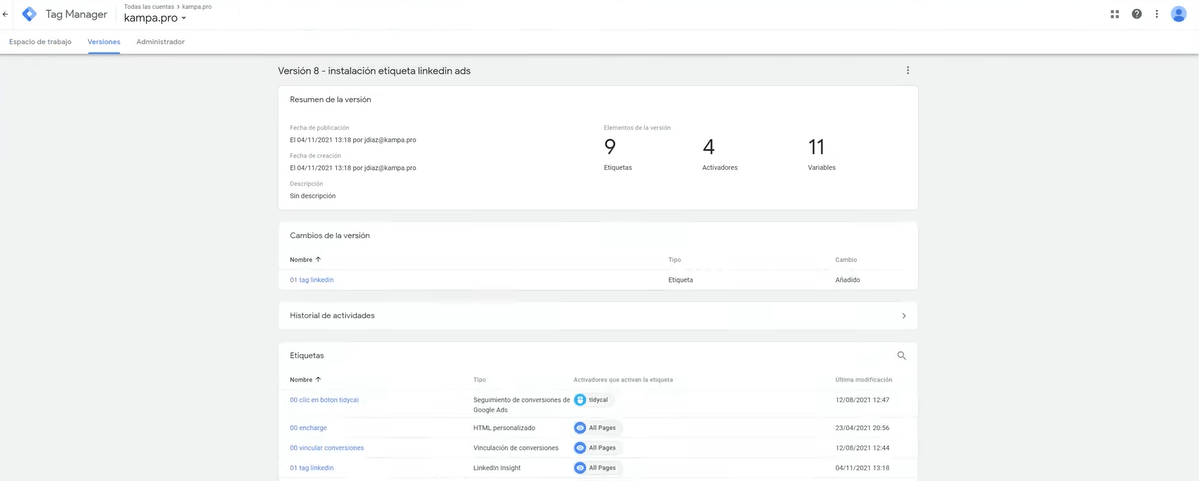Viewport: 1199px width, 481px height.
Task: Click Versión 8 title heading
Action: [374, 70]
